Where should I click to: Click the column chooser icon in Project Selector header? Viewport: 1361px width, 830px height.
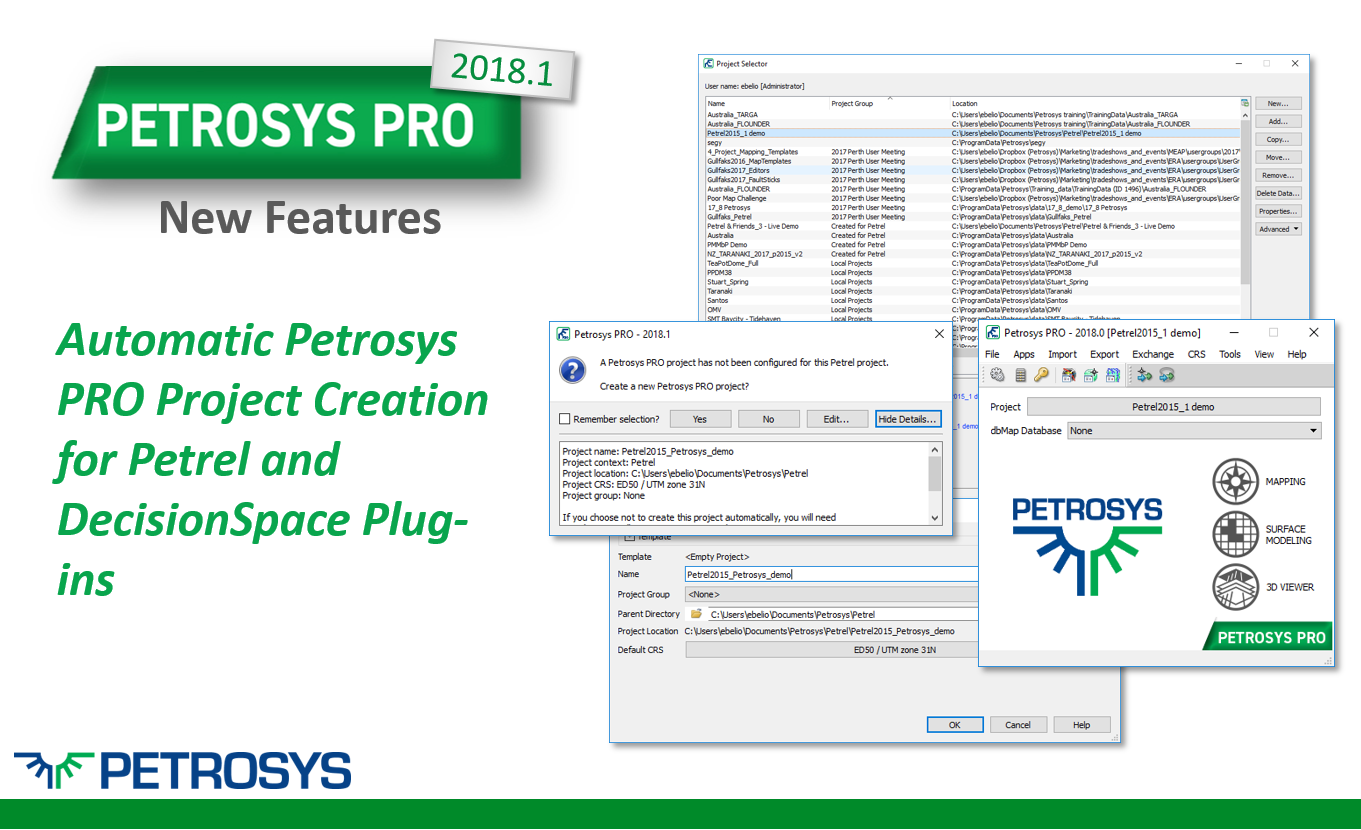[1245, 103]
